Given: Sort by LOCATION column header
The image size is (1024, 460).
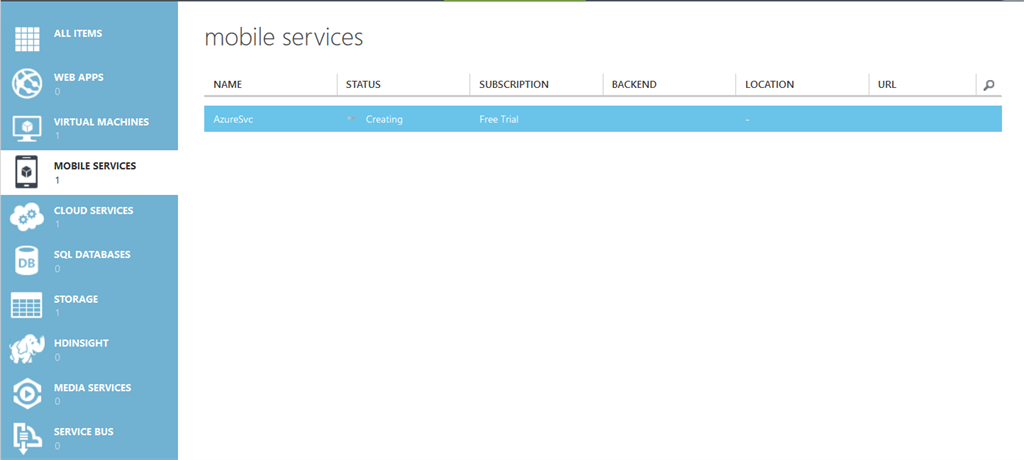Looking at the screenshot, I should click(769, 85).
